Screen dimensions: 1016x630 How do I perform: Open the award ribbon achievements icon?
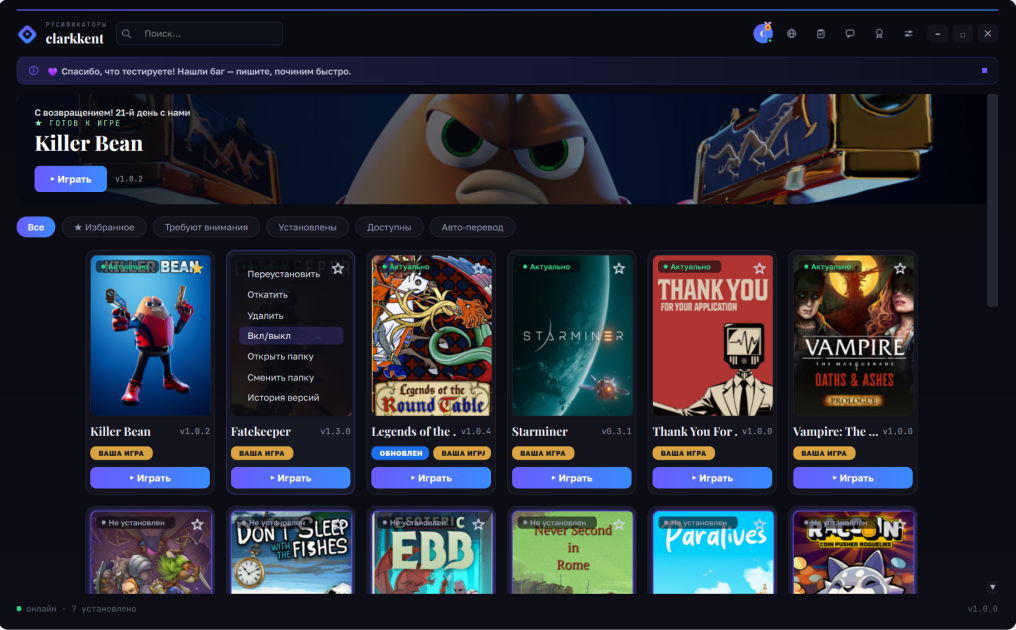pos(879,34)
